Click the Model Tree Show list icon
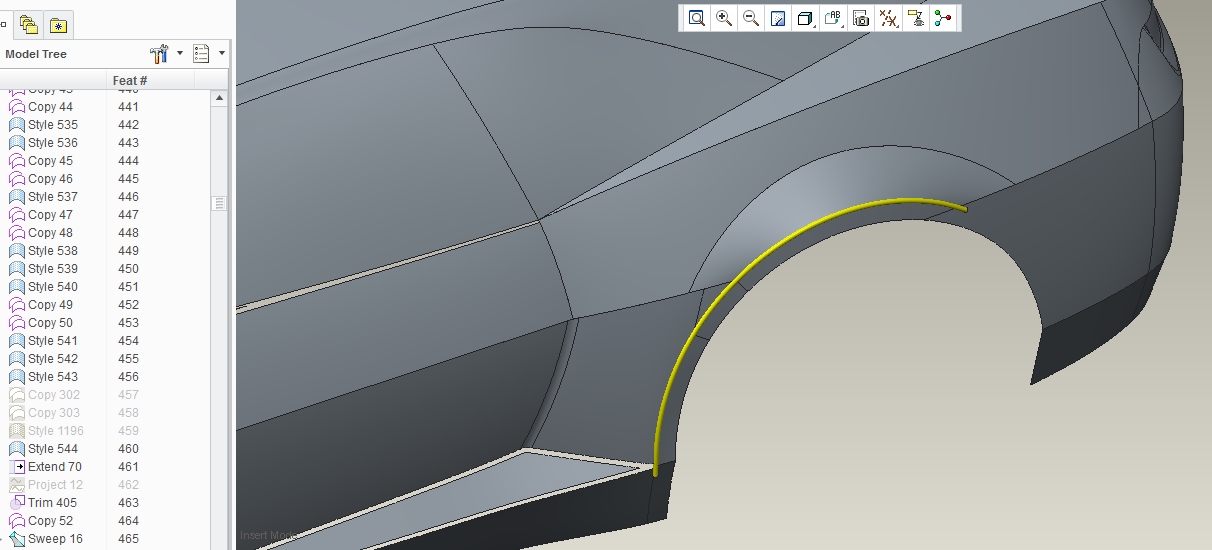The height and width of the screenshot is (550, 1212). pos(201,54)
